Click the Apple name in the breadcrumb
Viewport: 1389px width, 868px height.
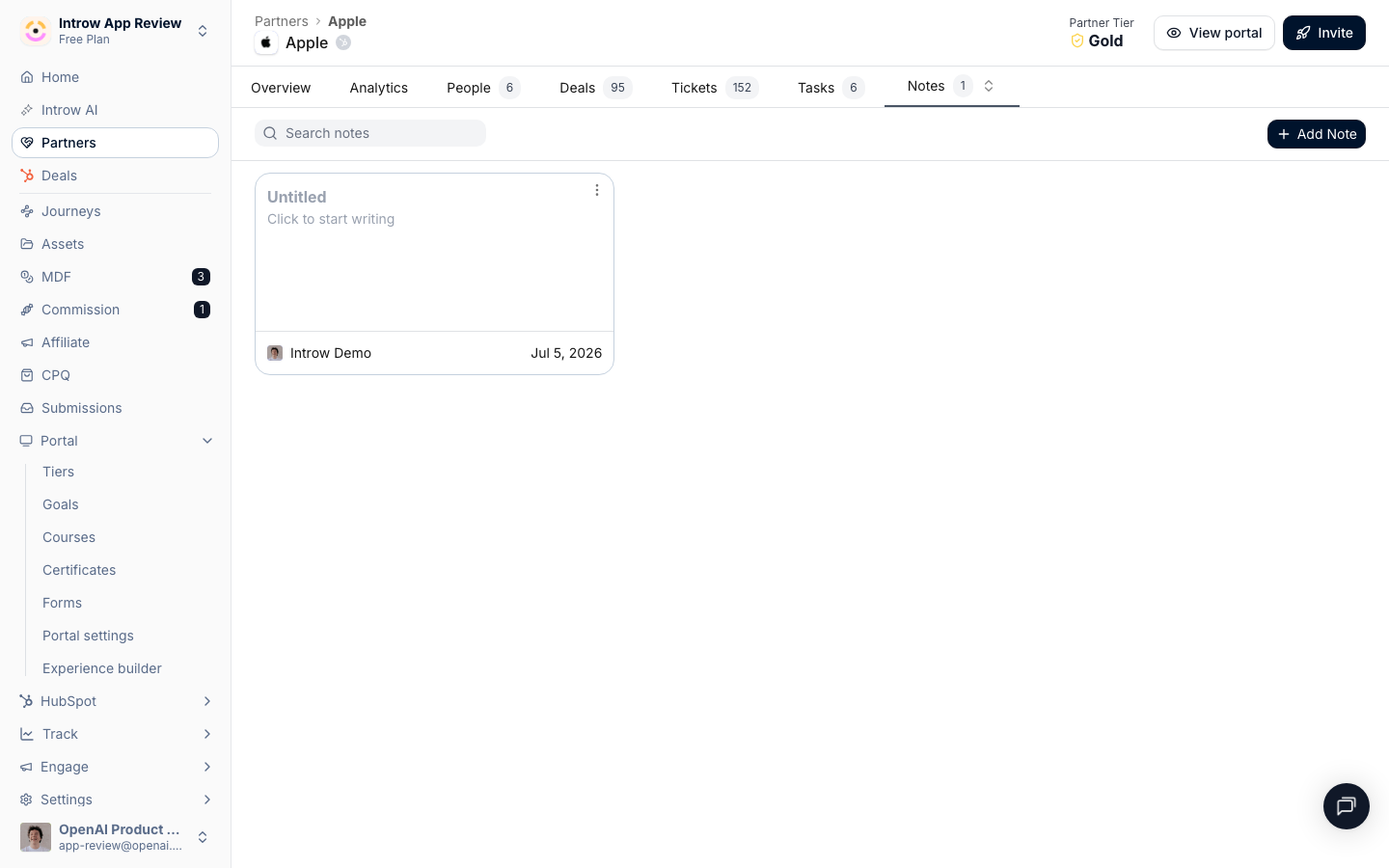point(347,21)
